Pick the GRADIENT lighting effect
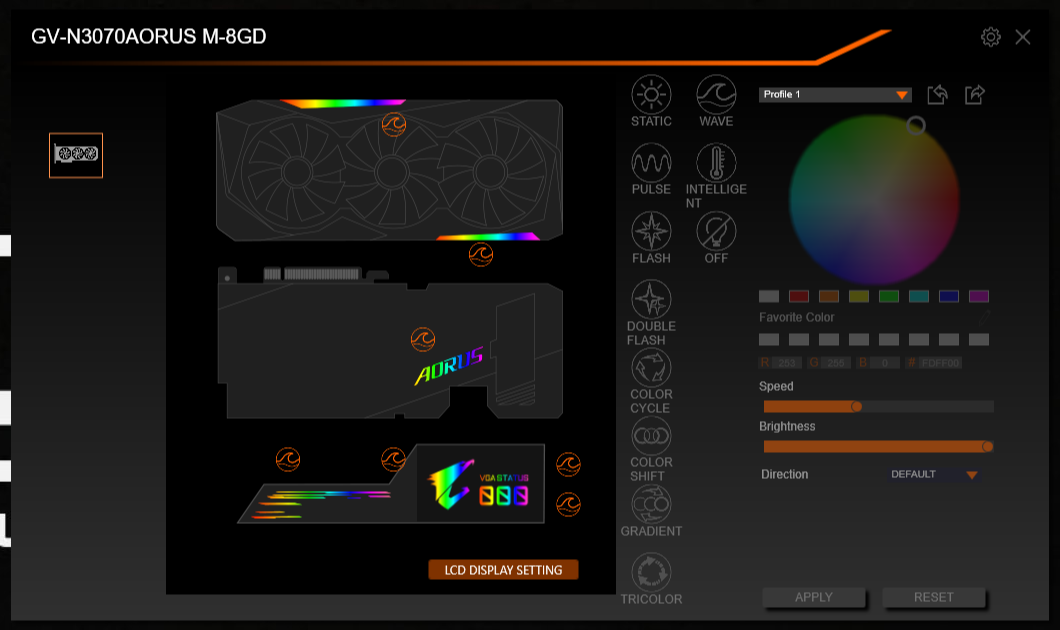This screenshot has width=1060, height=630. coord(651,504)
